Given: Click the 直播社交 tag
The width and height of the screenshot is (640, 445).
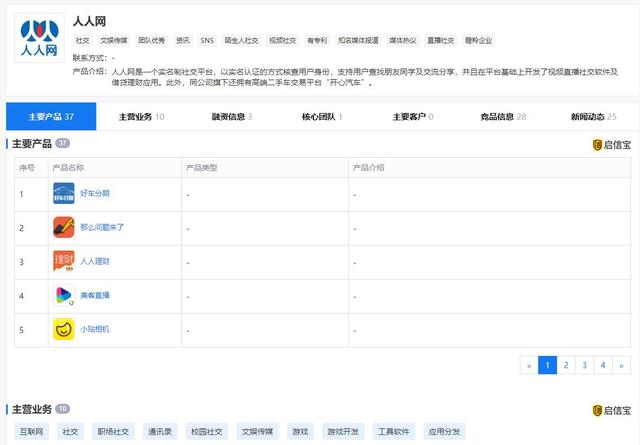Looking at the screenshot, I should tap(440, 40).
